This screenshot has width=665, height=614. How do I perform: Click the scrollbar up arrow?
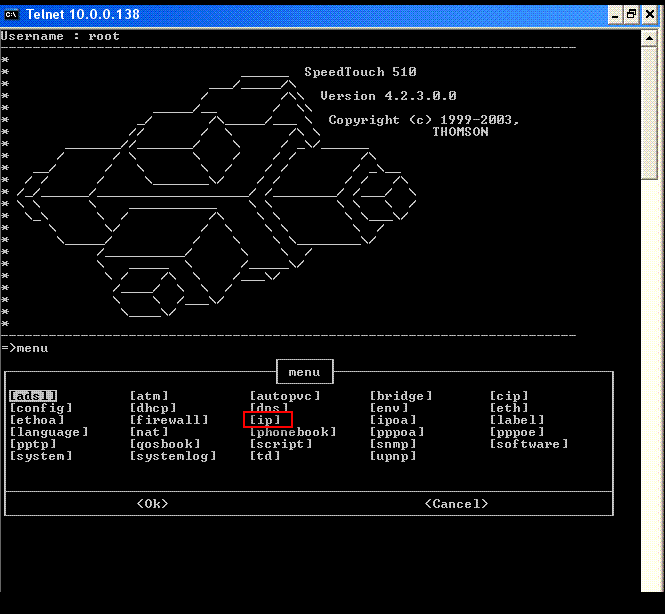(x=649, y=38)
